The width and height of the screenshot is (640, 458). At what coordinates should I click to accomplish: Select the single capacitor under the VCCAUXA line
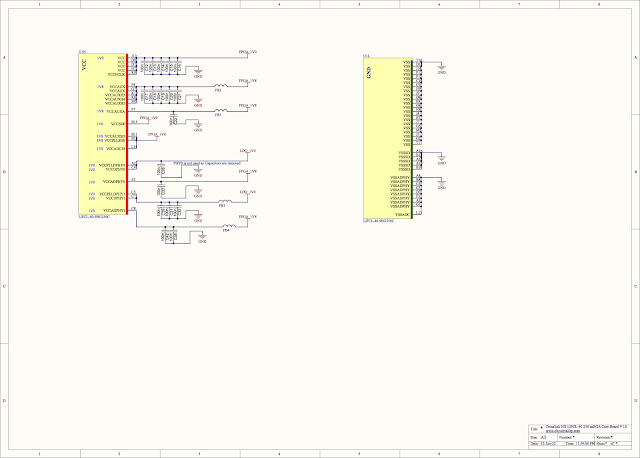[174, 119]
